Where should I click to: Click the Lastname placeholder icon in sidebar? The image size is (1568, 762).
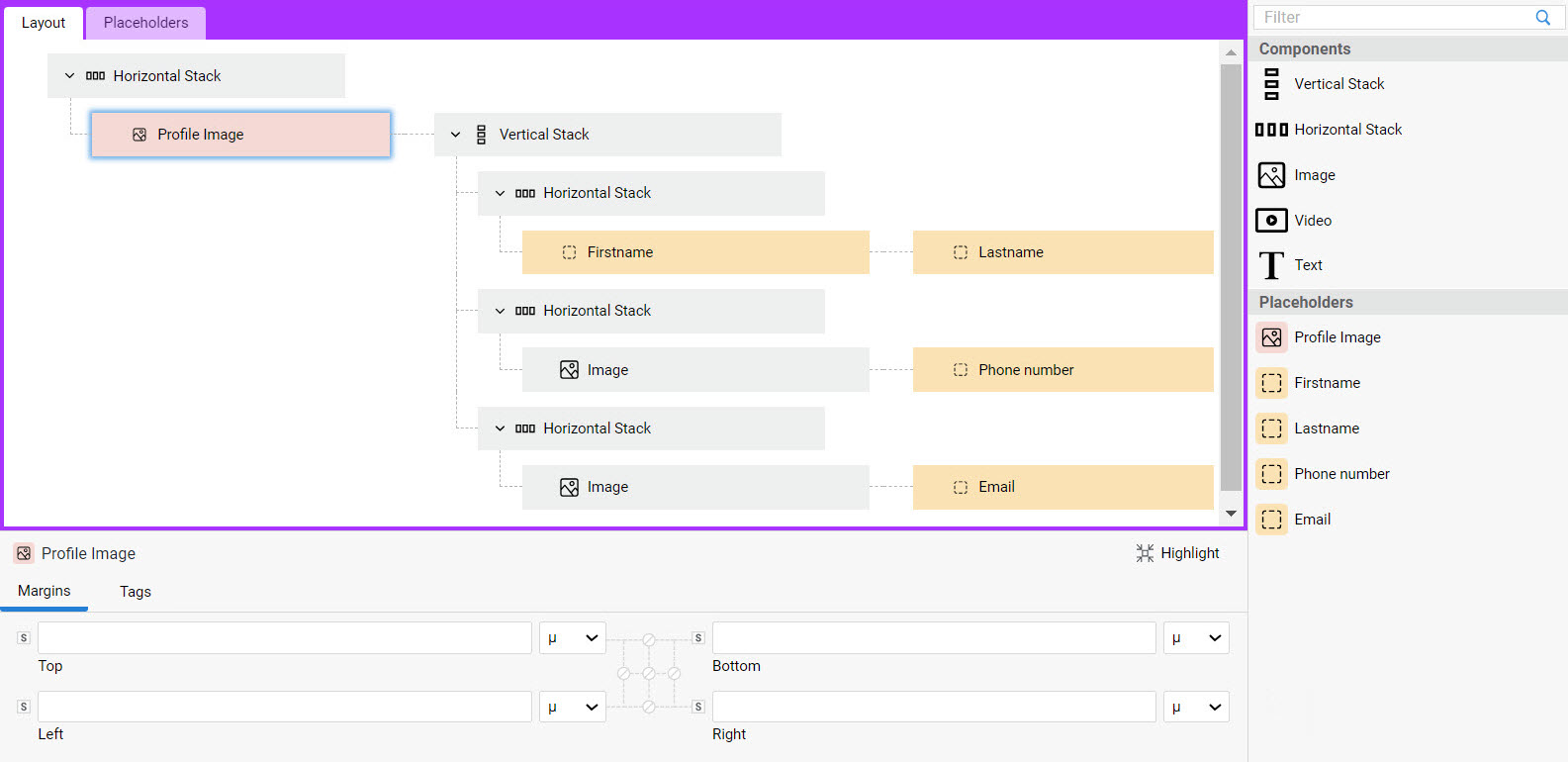pos(1272,429)
